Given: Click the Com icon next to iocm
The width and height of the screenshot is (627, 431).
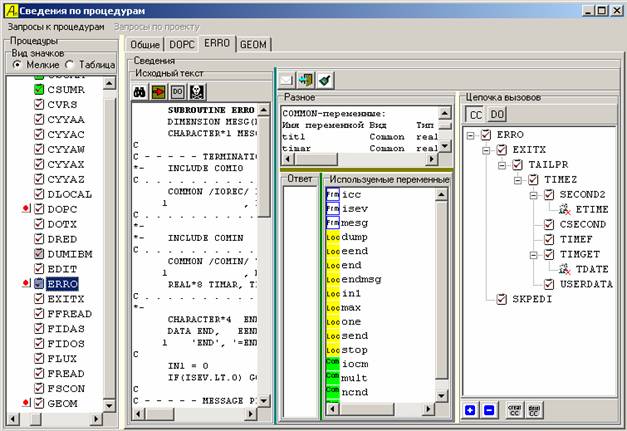Looking at the screenshot, I should tap(333, 363).
